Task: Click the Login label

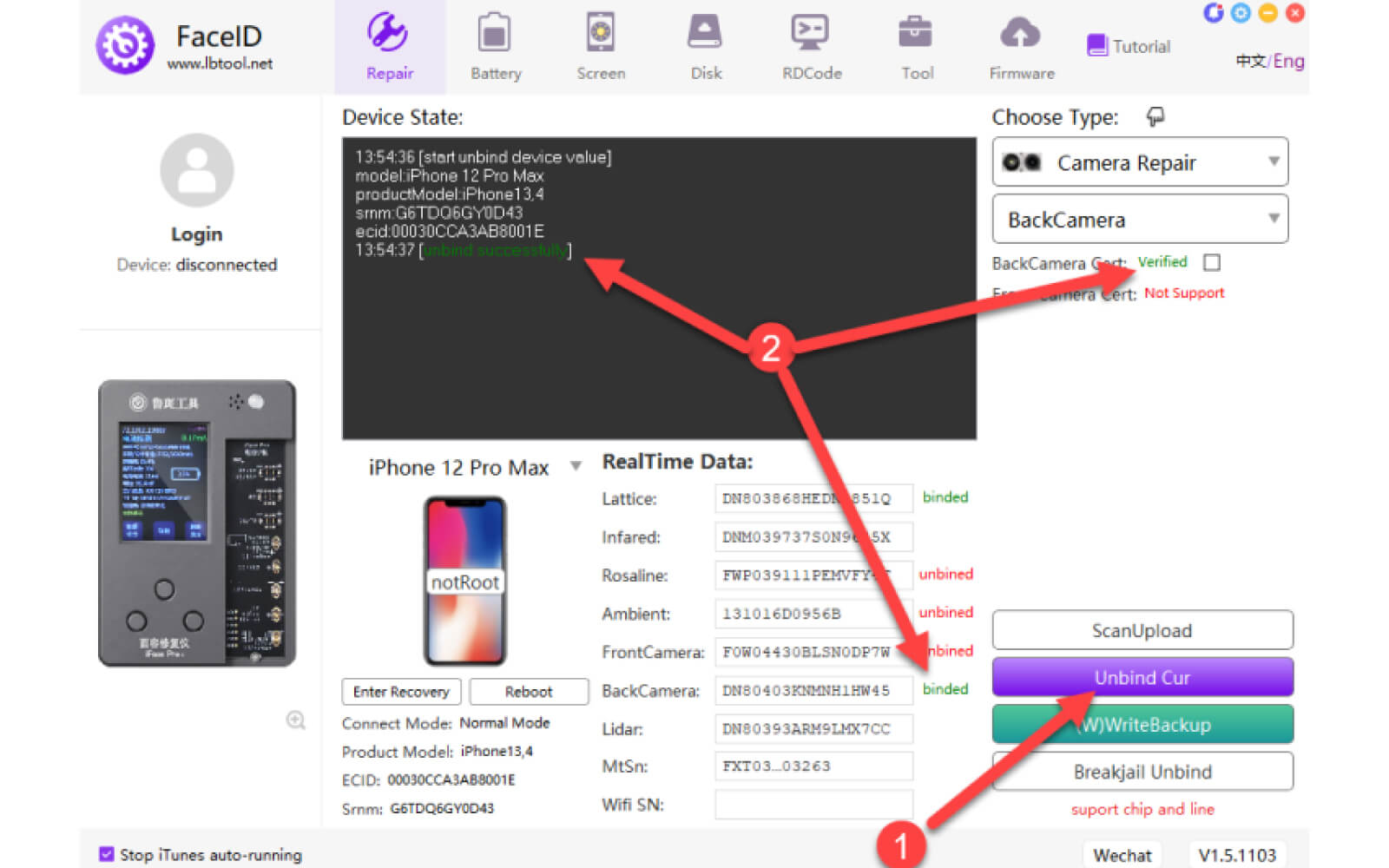Action: [x=197, y=234]
